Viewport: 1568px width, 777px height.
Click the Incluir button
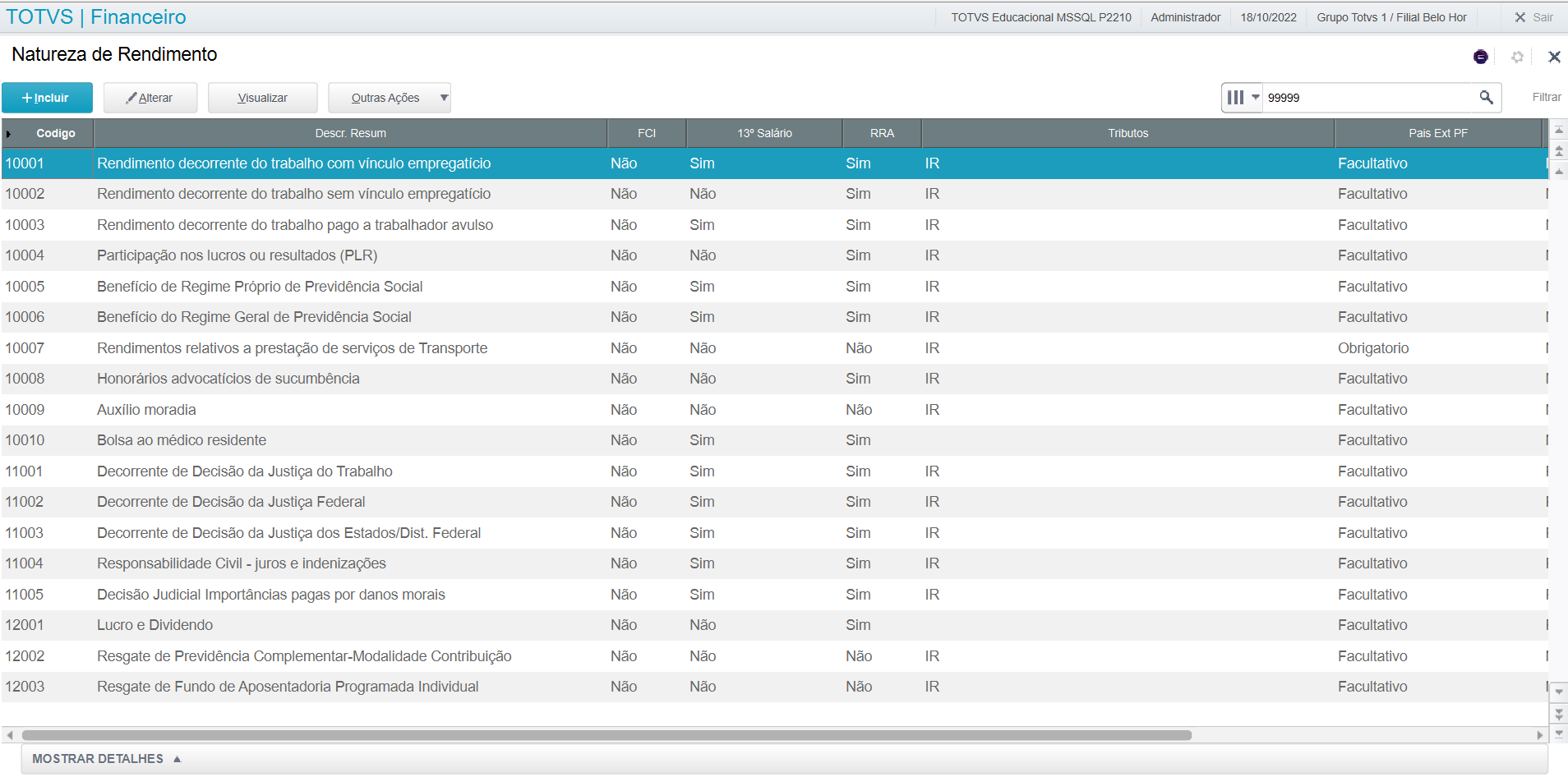[47, 98]
